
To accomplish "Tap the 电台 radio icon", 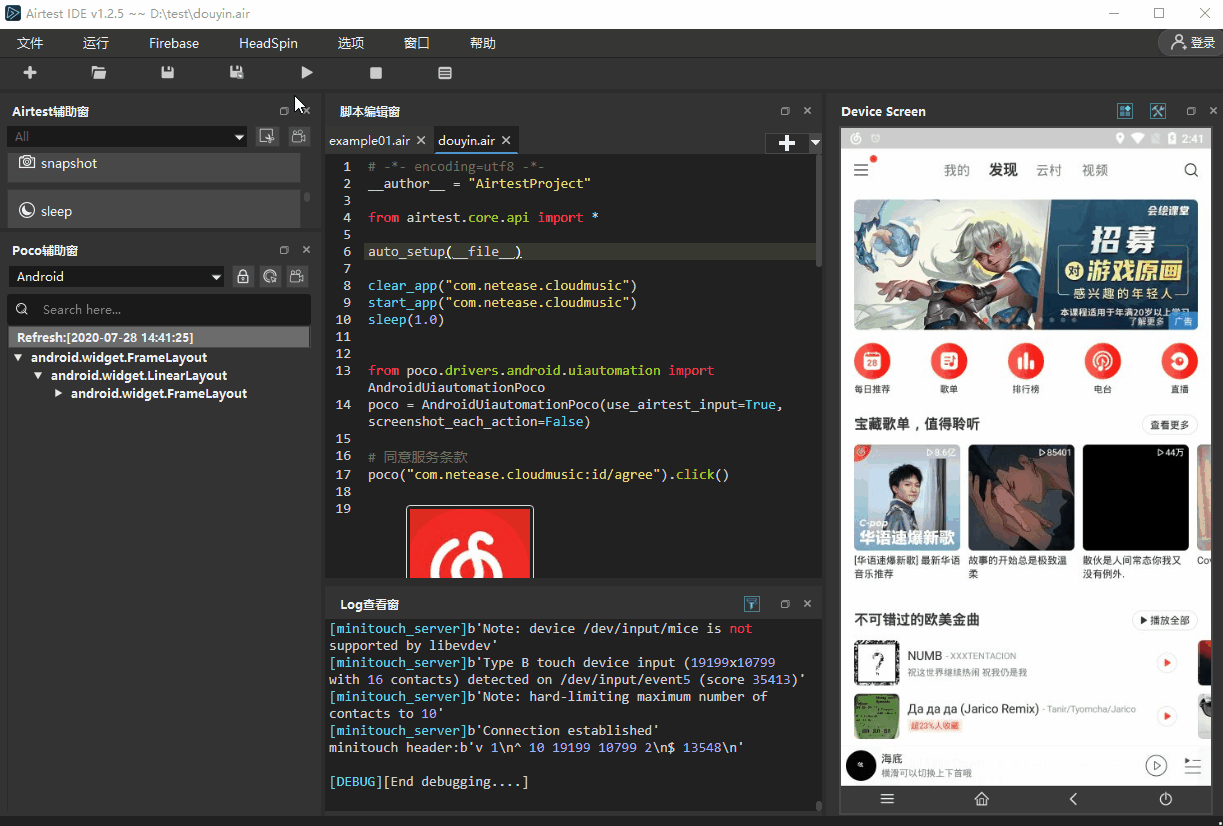I will tap(1103, 361).
